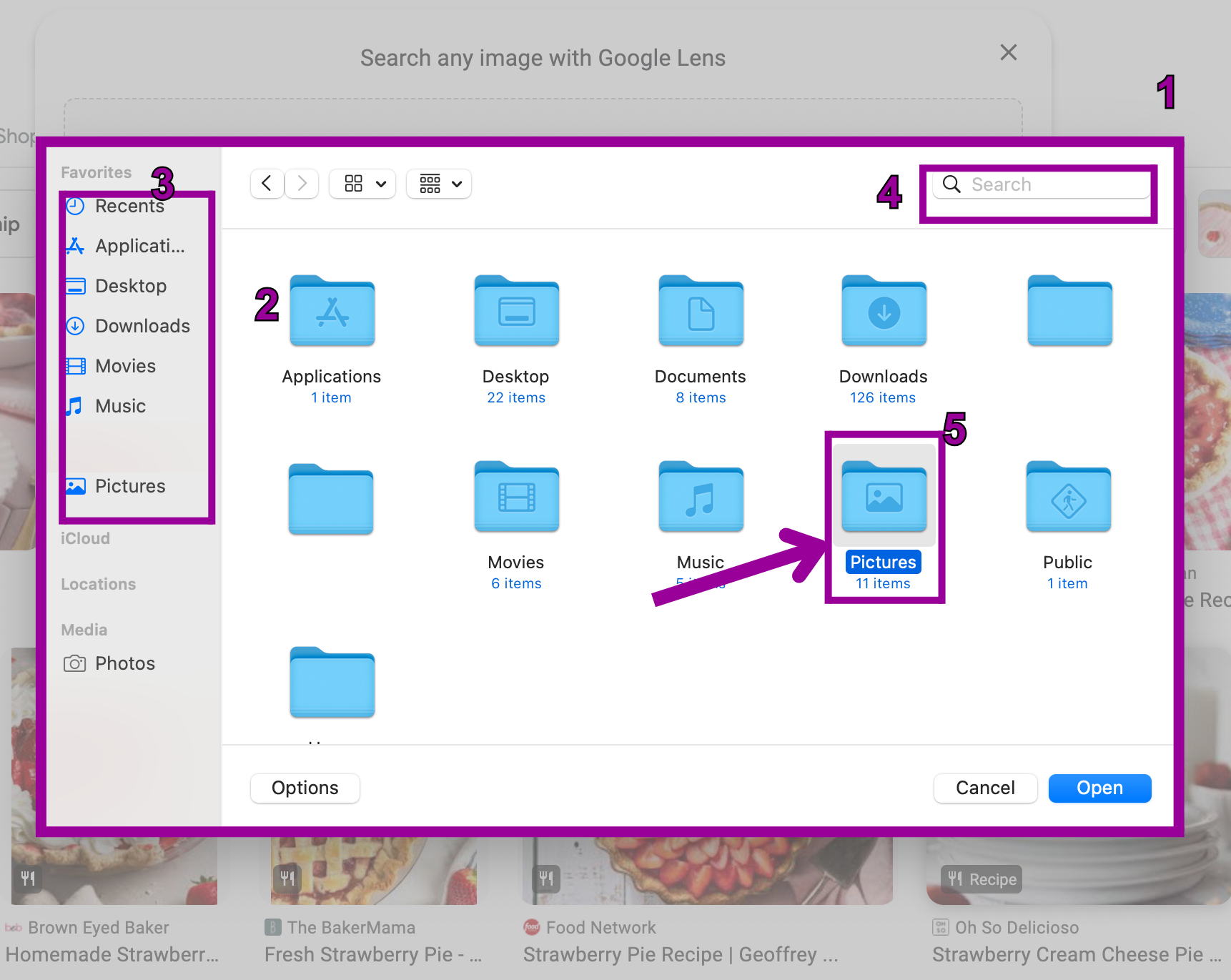Click the Photos camera sidebar icon

point(74,663)
